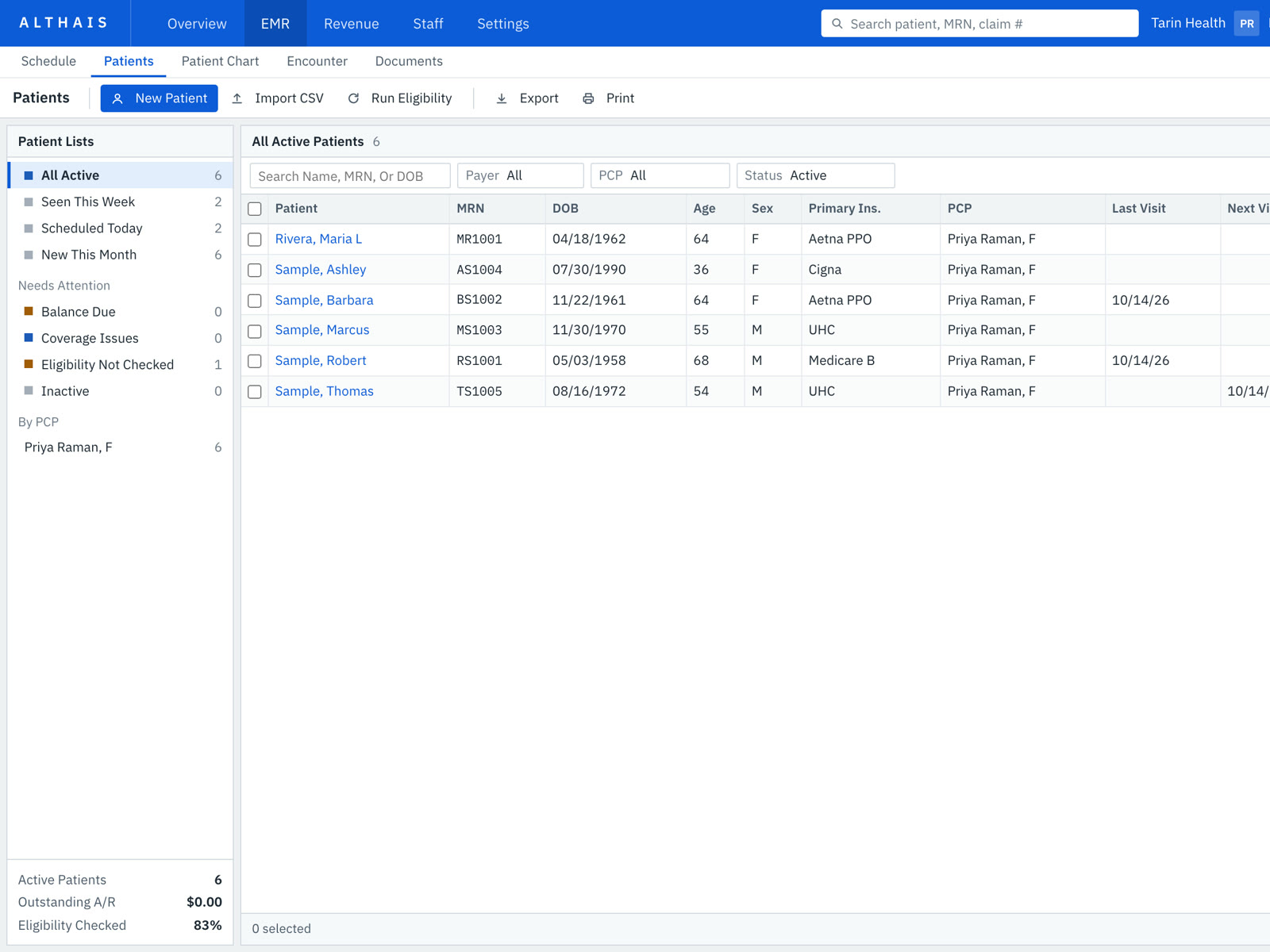Click the person icon on New Patient
Viewport: 1270px width, 952px height.
[117, 98]
